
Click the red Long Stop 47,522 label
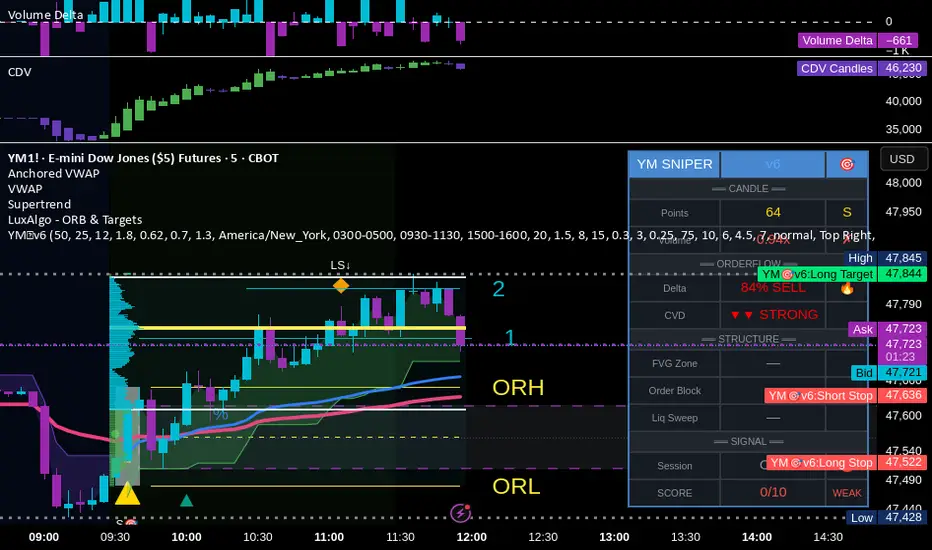pos(845,463)
